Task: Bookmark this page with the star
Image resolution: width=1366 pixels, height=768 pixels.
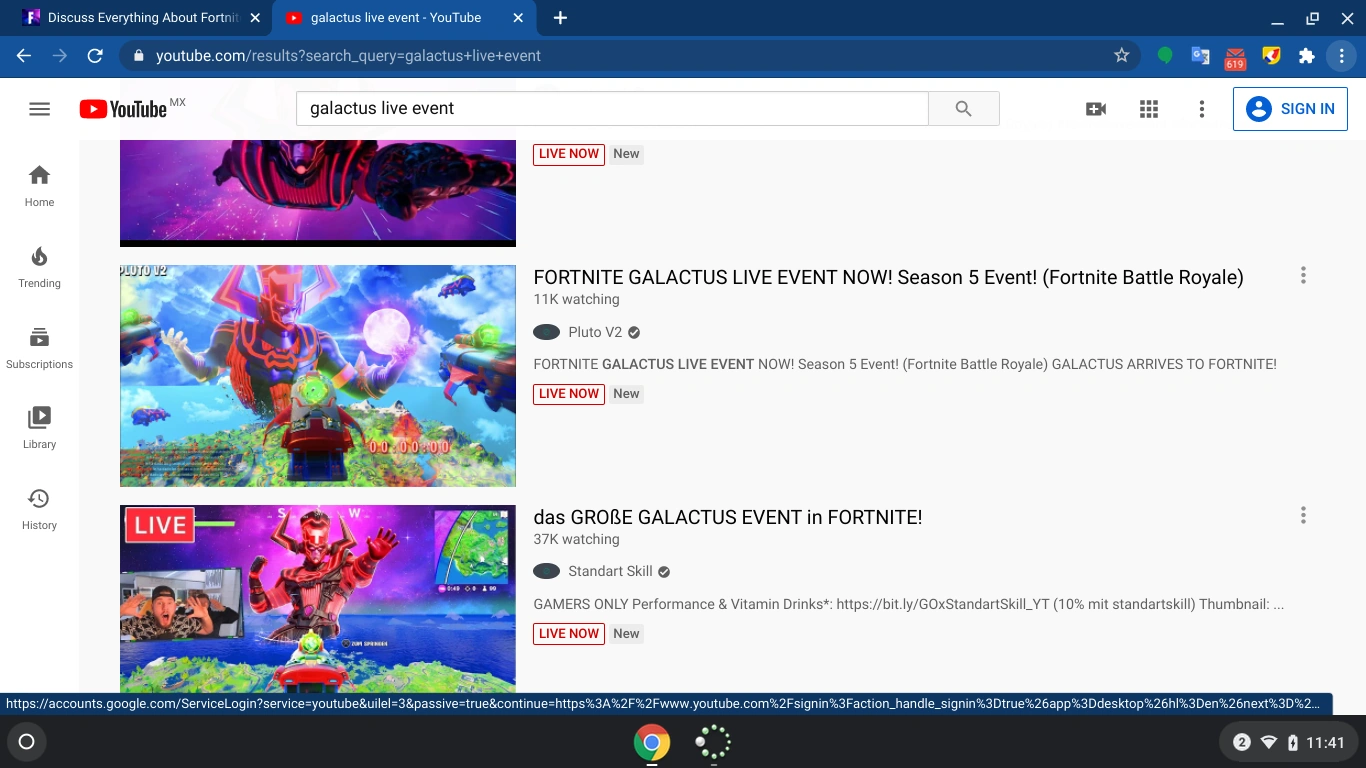Action: (1121, 56)
